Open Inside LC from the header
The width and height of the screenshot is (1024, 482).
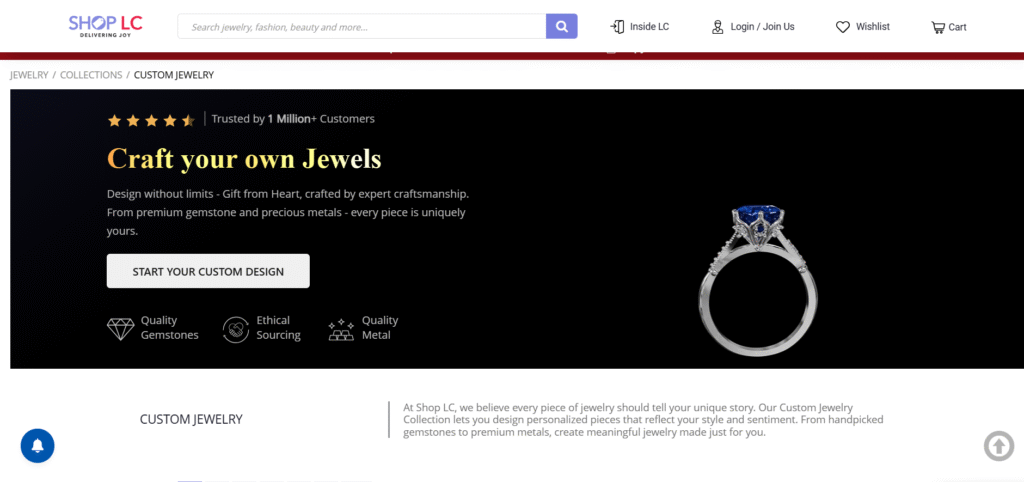click(639, 27)
